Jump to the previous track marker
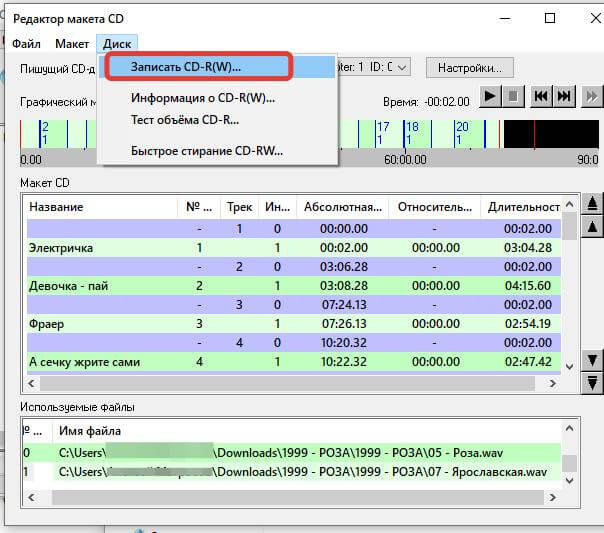Image resolution: width=604 pixels, height=533 pixels. click(541, 96)
